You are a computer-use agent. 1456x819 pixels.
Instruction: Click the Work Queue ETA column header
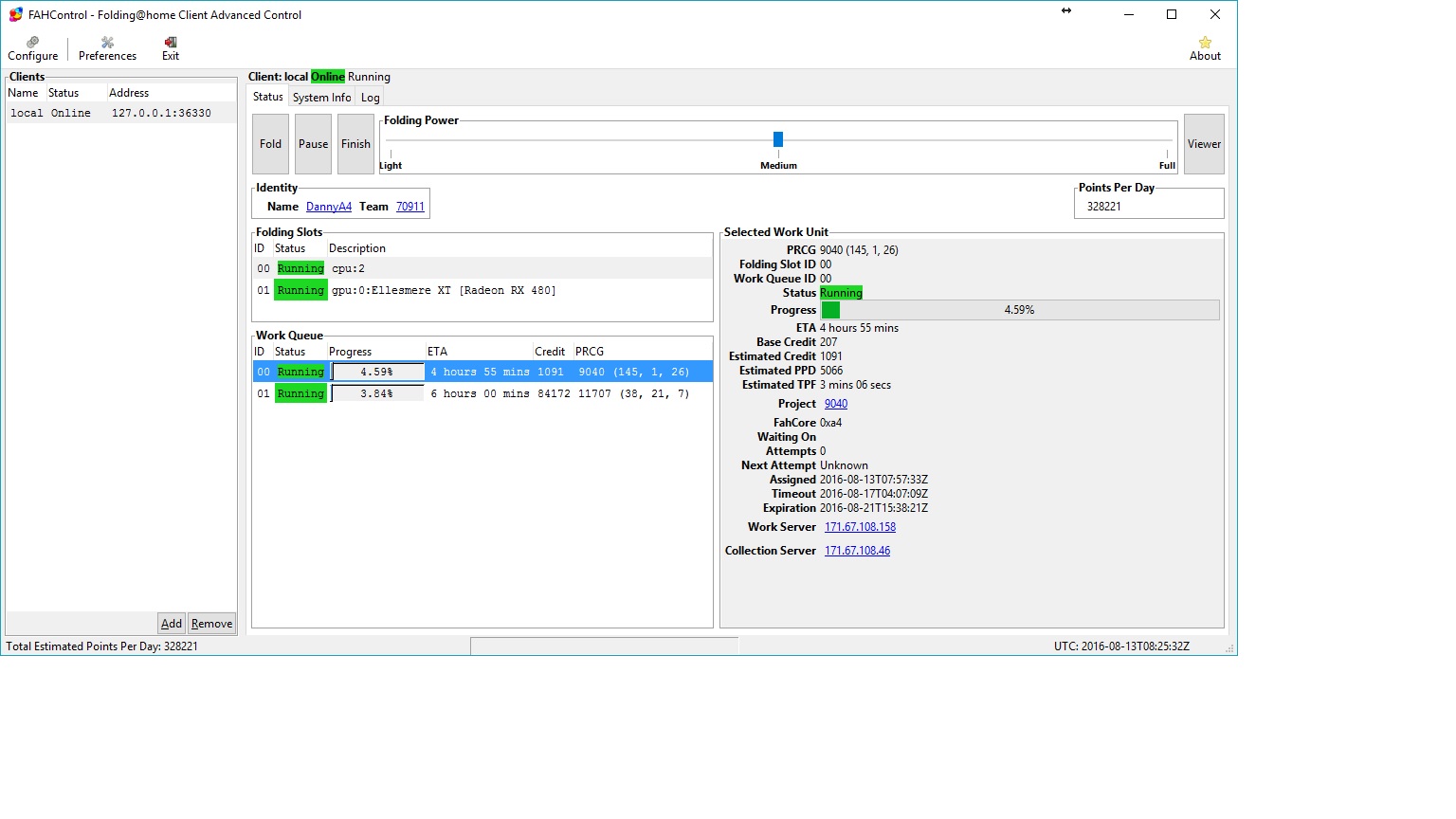coord(437,352)
